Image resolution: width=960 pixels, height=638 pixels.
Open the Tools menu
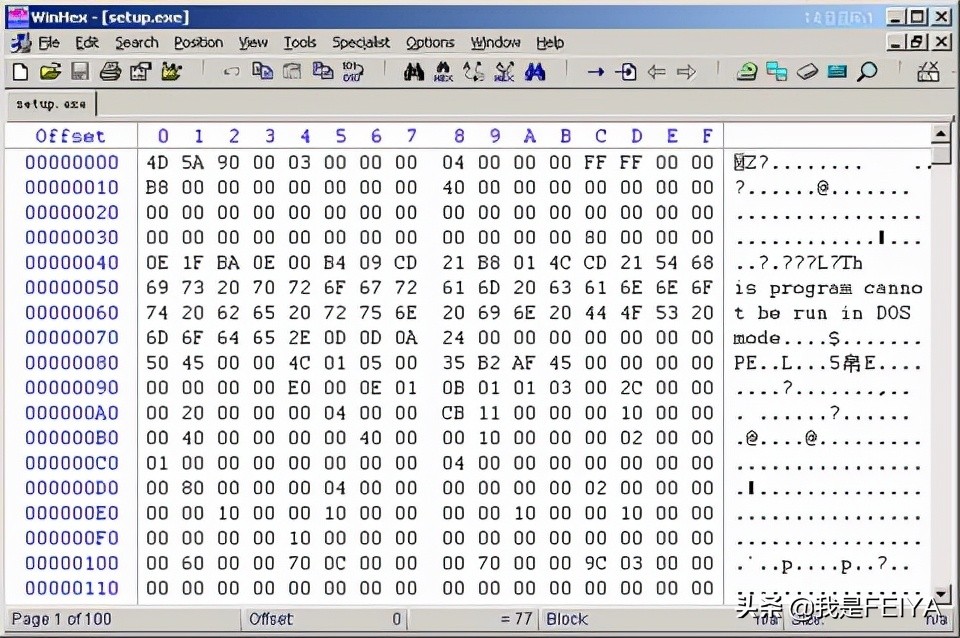tap(299, 43)
